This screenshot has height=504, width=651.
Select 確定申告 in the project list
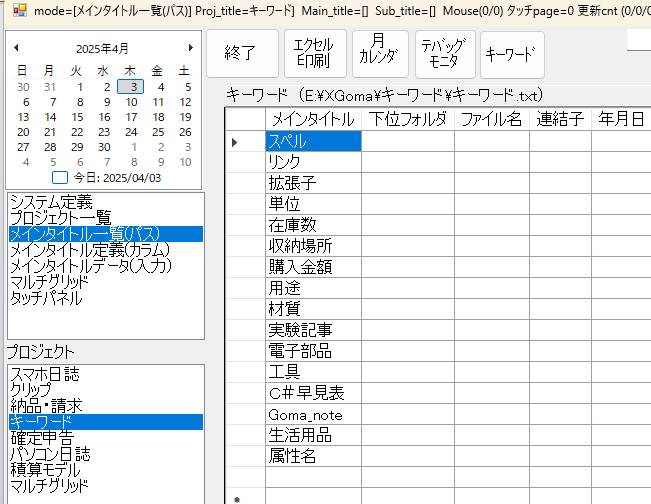[x=41, y=438]
